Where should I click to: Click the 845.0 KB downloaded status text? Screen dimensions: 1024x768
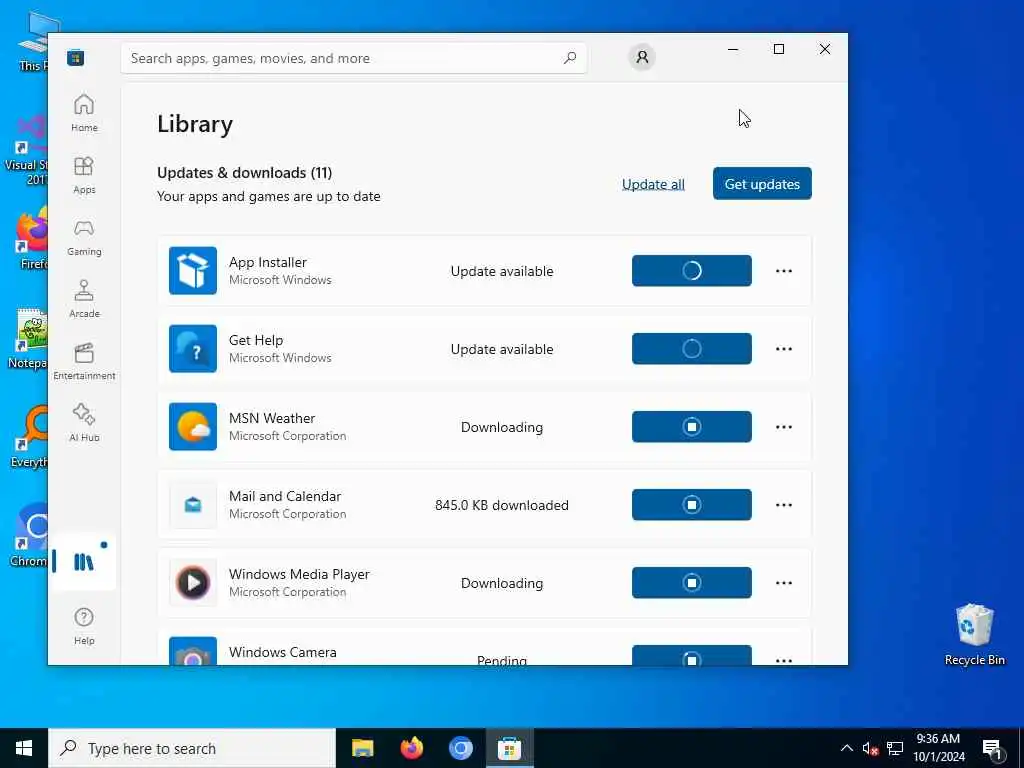tap(502, 505)
